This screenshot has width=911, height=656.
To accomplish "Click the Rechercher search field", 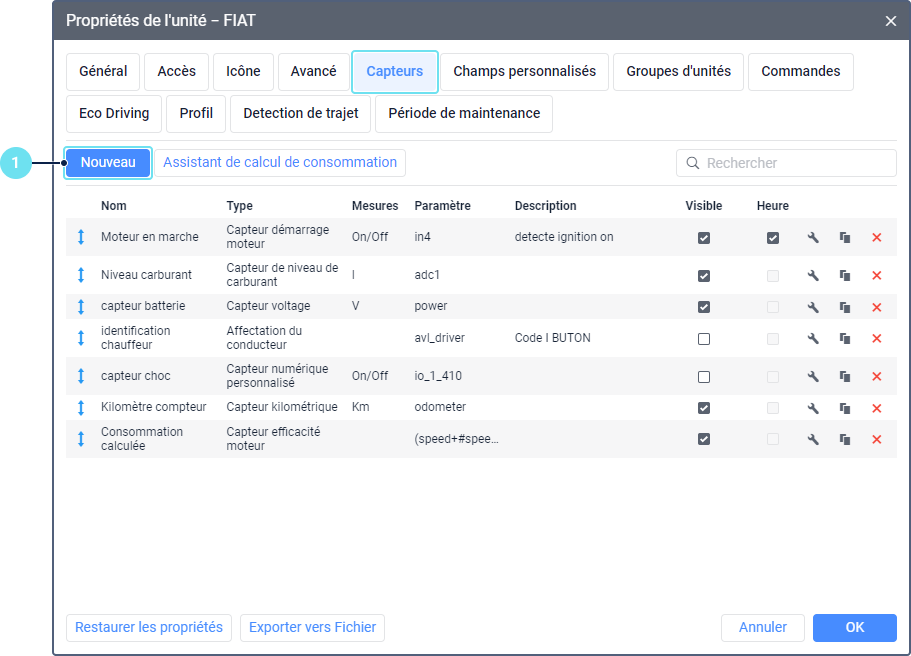I will [x=797, y=163].
